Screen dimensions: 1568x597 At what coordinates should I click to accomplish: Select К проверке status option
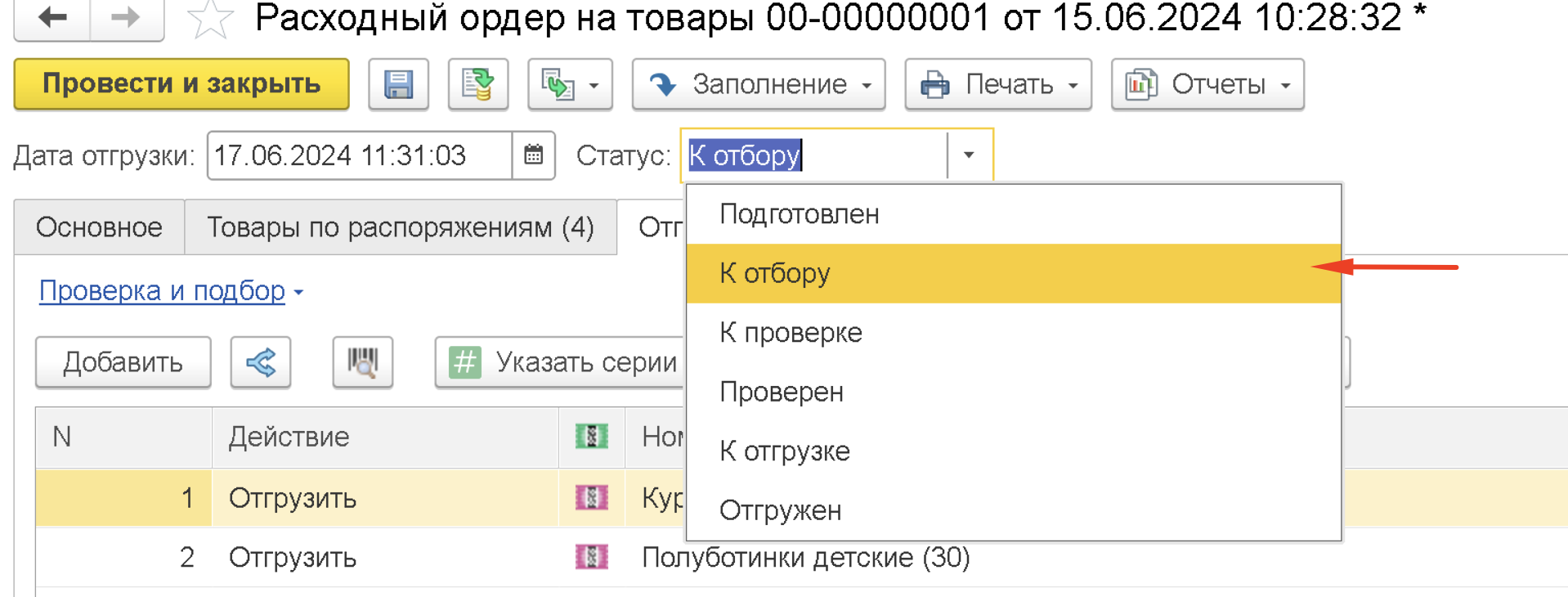pos(1014,333)
